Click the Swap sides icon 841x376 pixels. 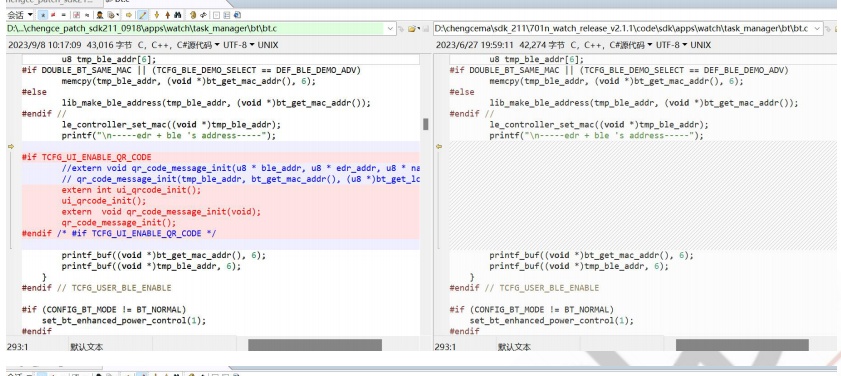(x=204, y=15)
